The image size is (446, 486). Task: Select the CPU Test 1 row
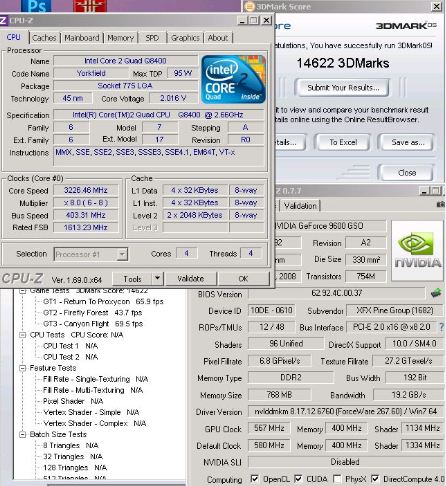click(x=70, y=346)
